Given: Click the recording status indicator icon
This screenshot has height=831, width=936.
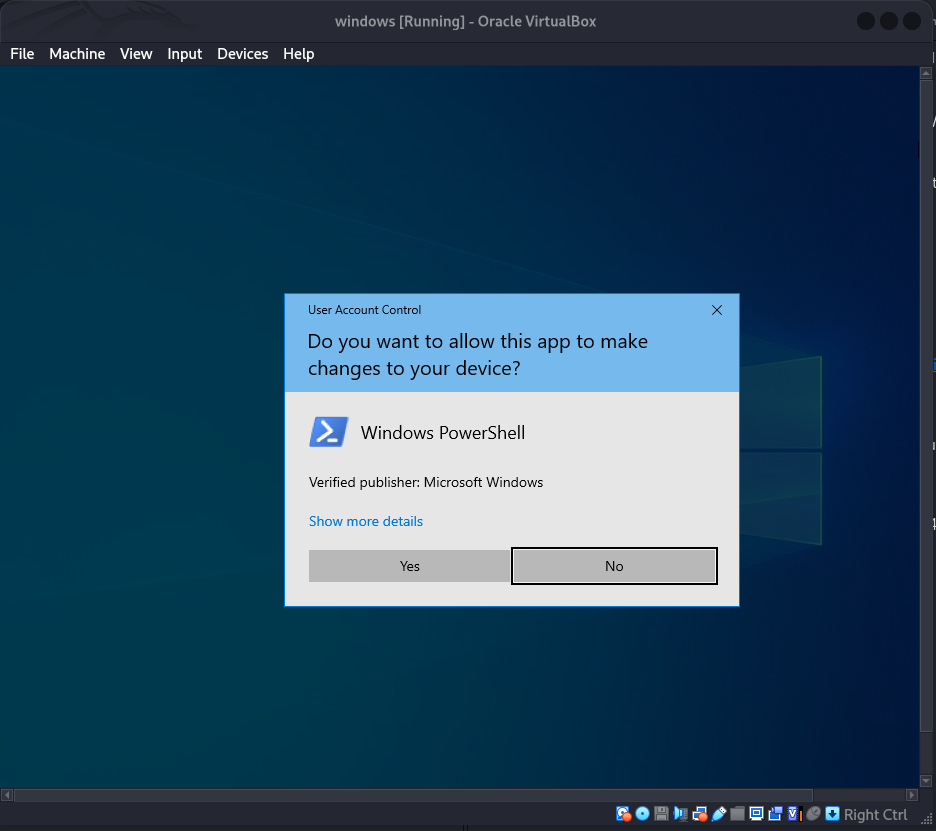Looking at the screenshot, I should pos(775,814).
